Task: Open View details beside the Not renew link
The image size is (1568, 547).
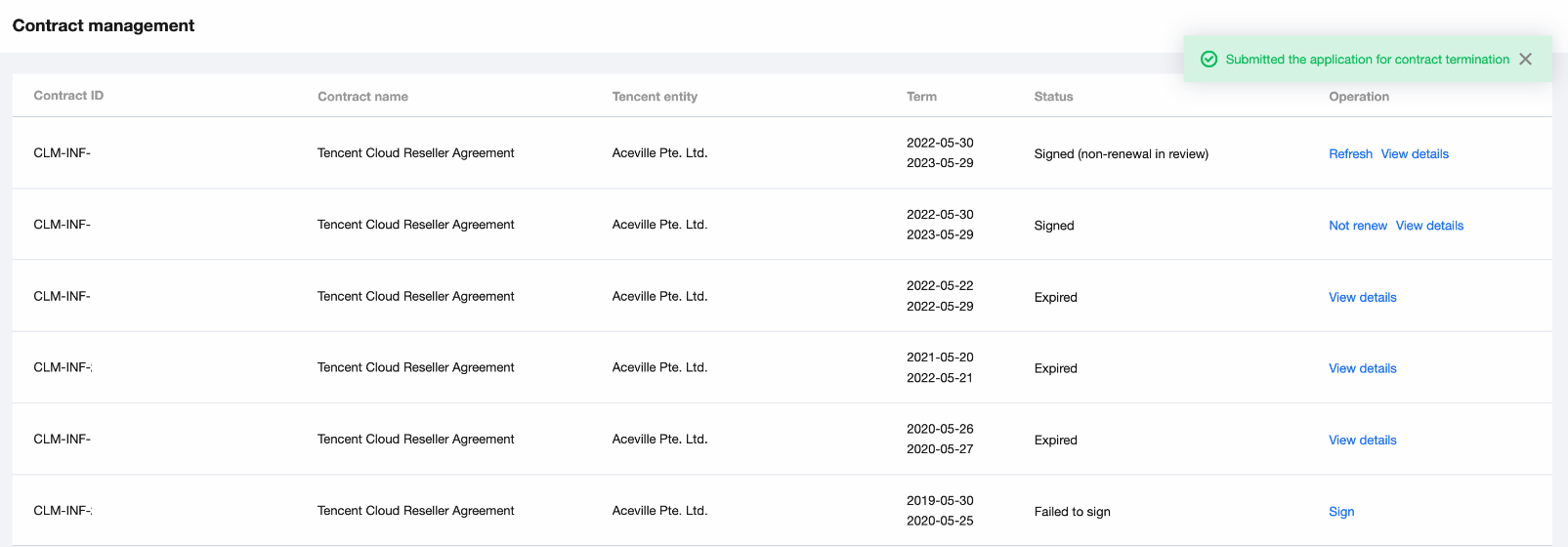Action: click(1429, 226)
